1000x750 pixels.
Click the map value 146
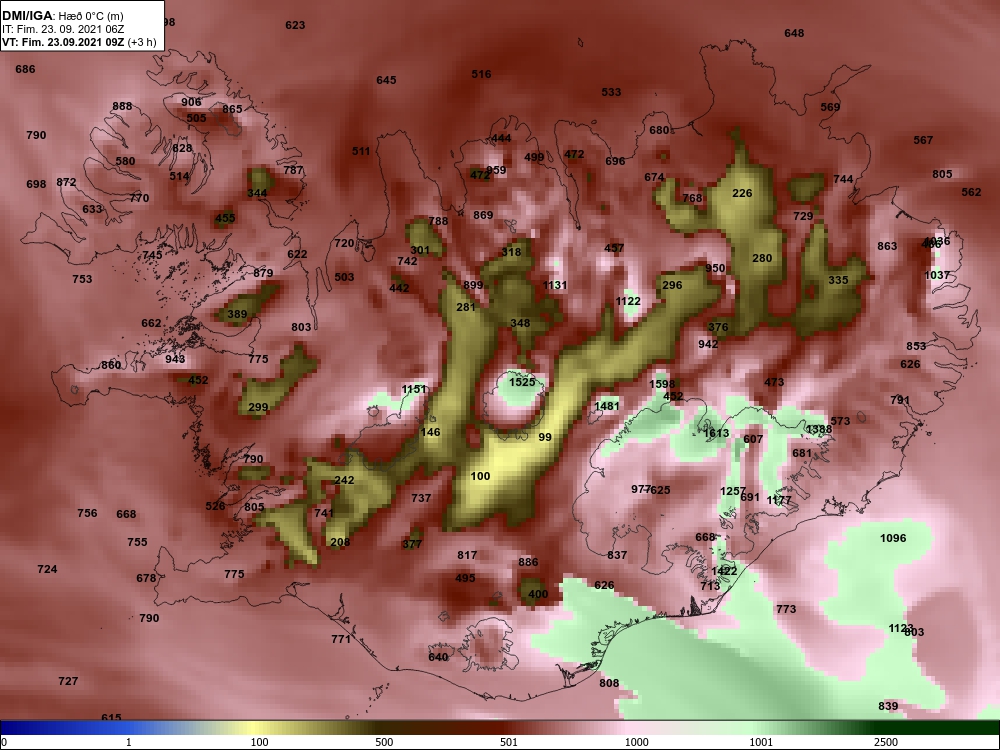pyautogui.click(x=430, y=432)
